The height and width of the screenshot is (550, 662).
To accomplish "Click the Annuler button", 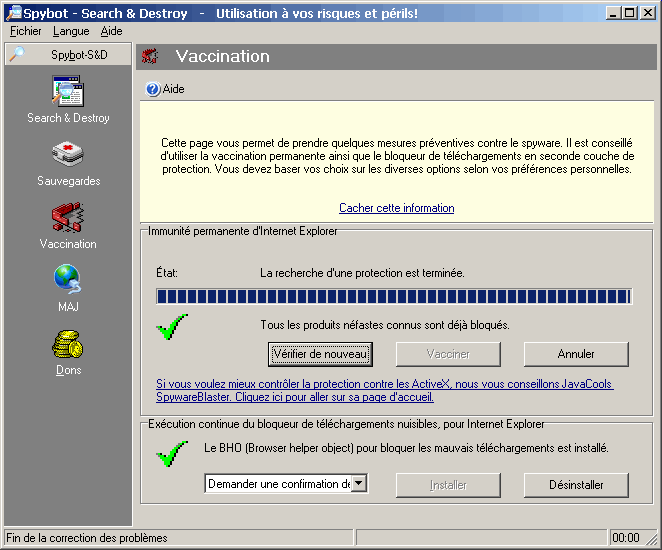I will tap(576, 354).
